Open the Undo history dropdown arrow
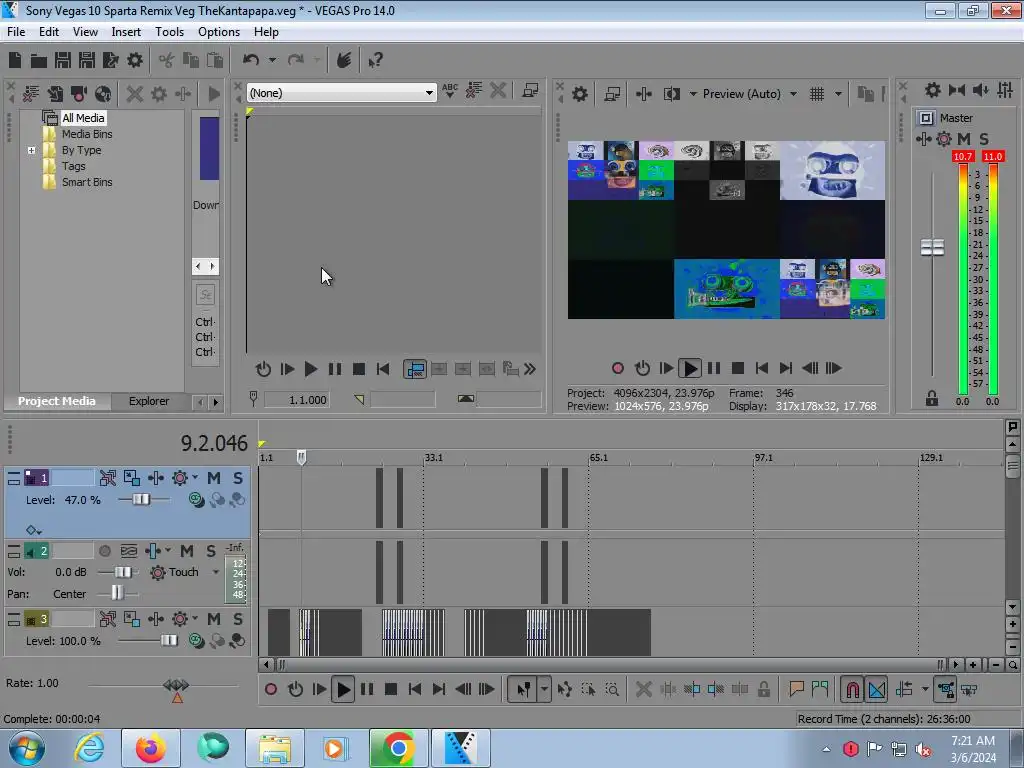The image size is (1024, 768). click(x=272, y=60)
